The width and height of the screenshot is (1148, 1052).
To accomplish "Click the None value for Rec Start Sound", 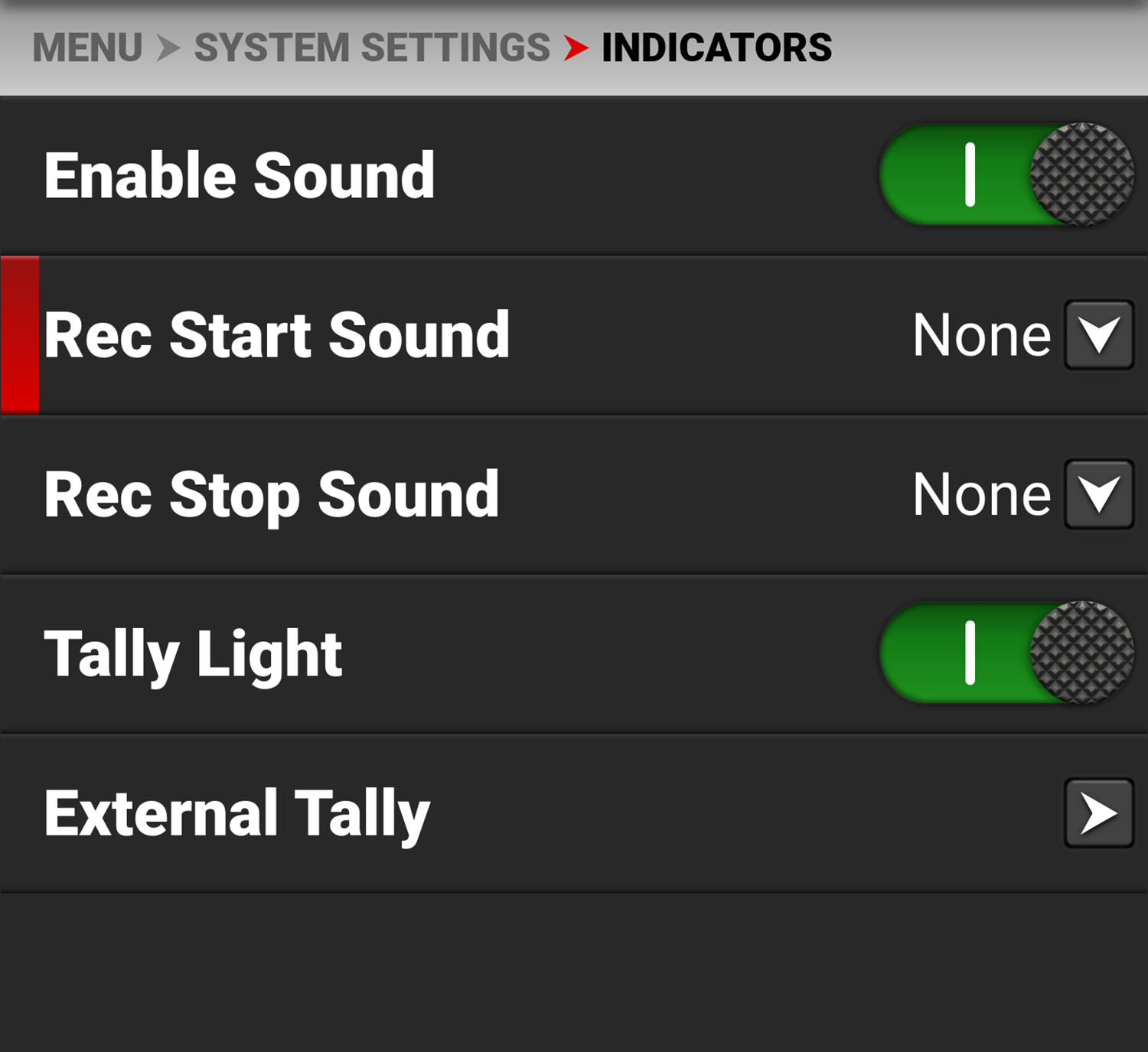I will (x=982, y=335).
